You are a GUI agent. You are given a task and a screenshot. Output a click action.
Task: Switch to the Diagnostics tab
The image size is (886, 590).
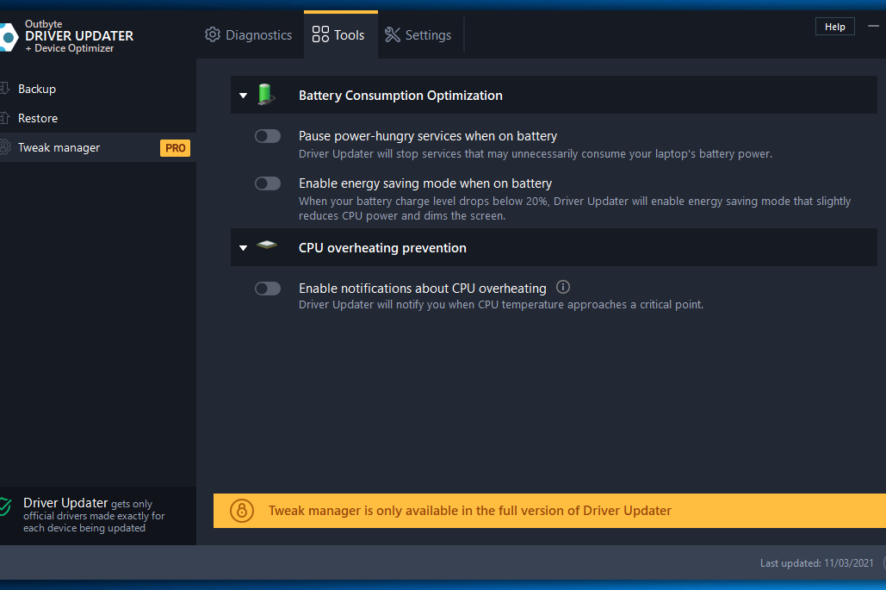click(x=249, y=35)
